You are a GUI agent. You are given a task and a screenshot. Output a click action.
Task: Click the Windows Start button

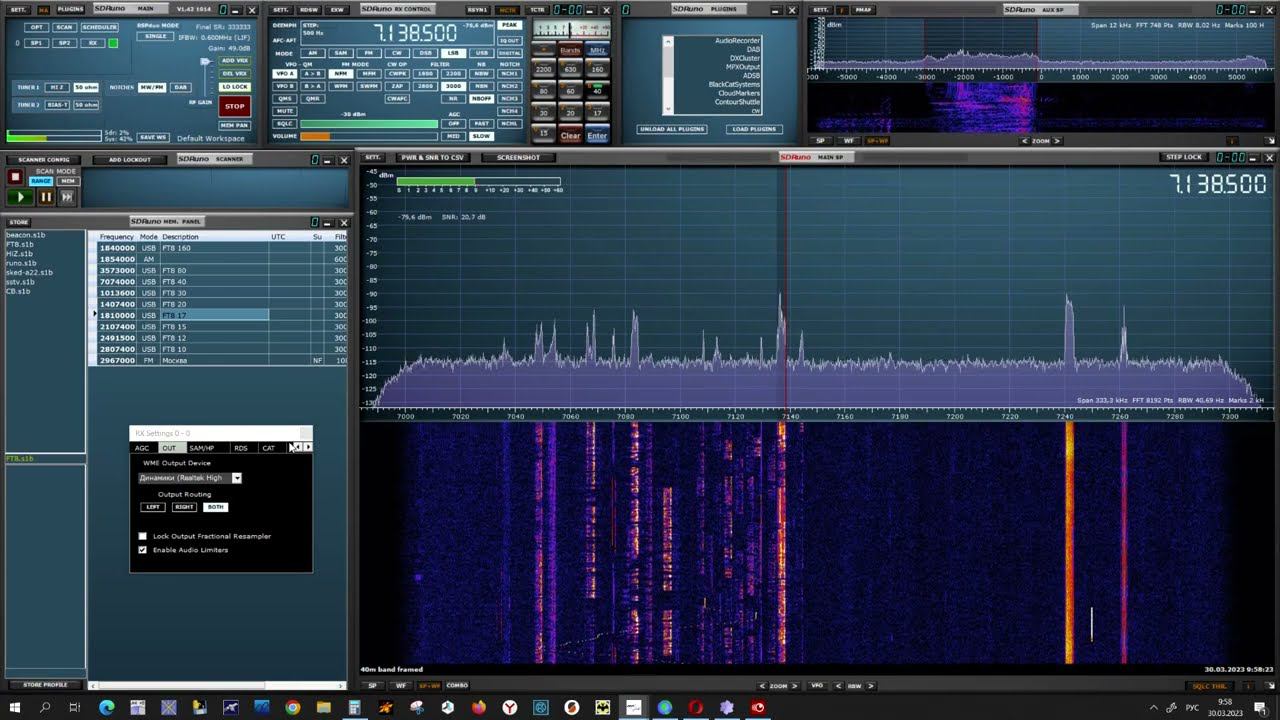[x=15, y=707]
